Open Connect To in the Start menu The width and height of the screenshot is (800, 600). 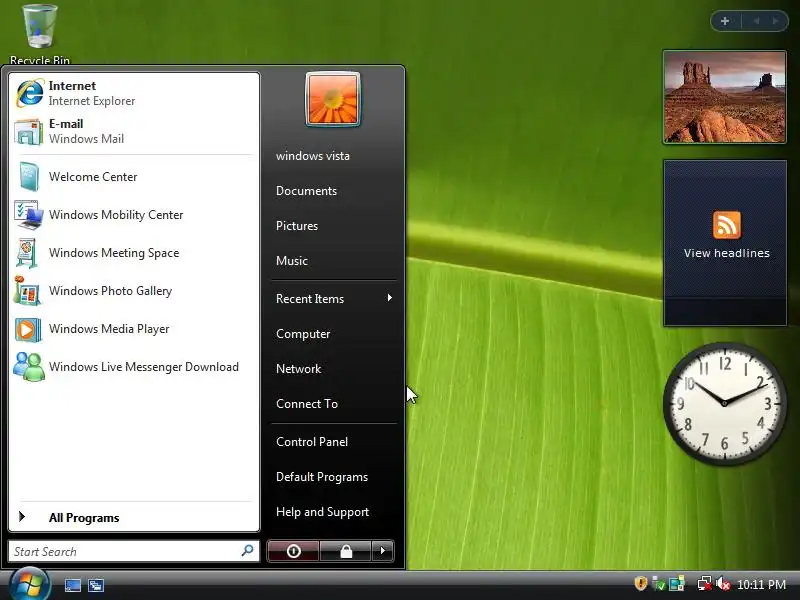(307, 404)
